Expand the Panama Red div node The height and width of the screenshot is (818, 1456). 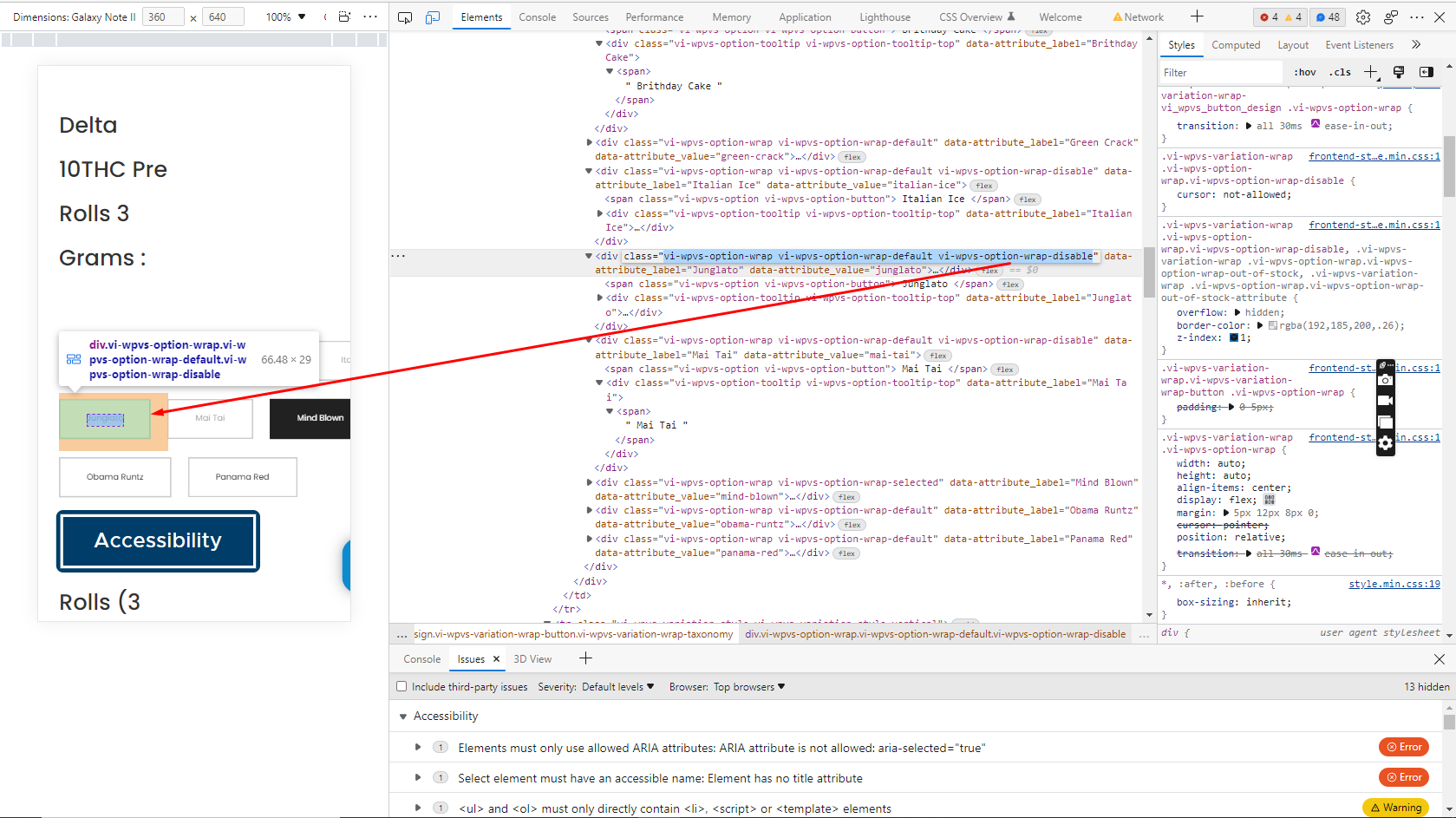(590, 539)
